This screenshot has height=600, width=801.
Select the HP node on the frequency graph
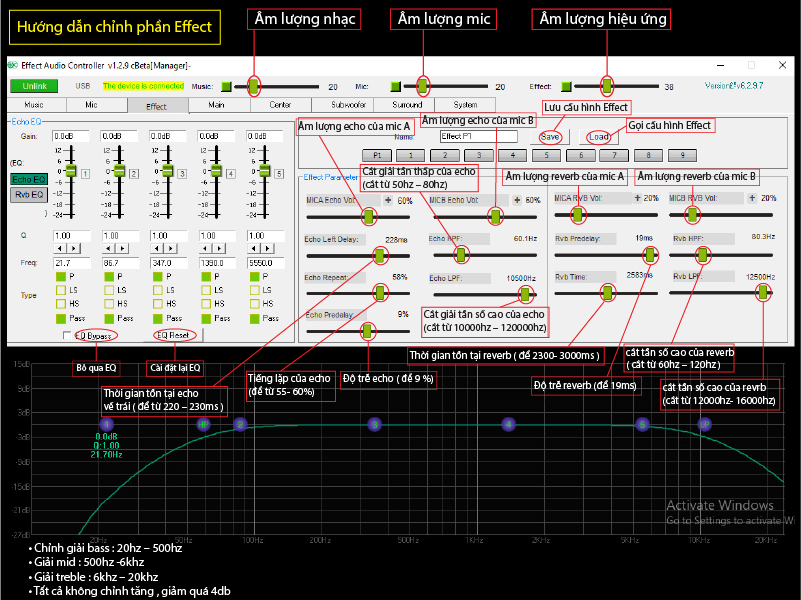(203, 424)
